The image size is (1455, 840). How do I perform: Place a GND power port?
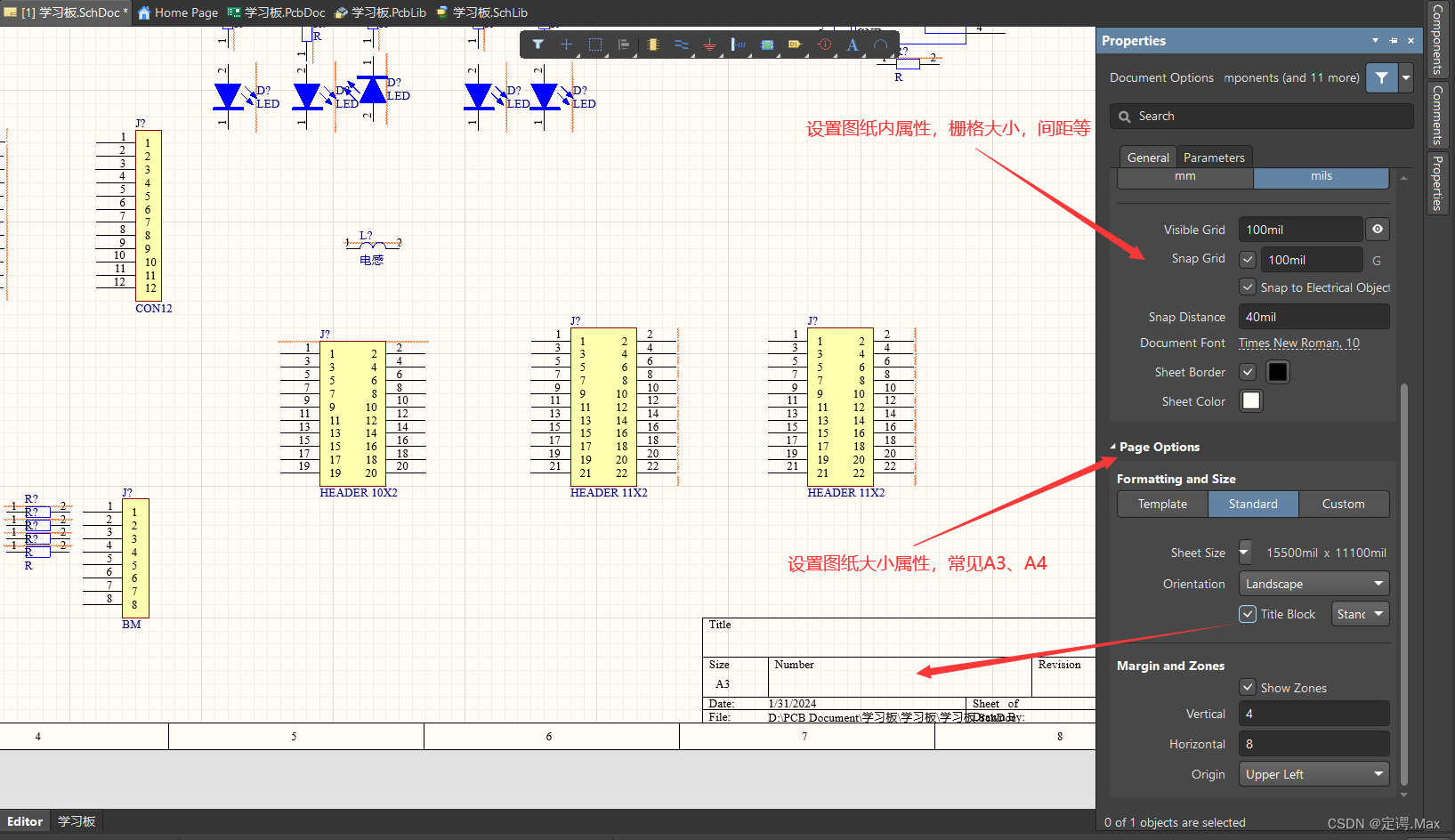(709, 44)
